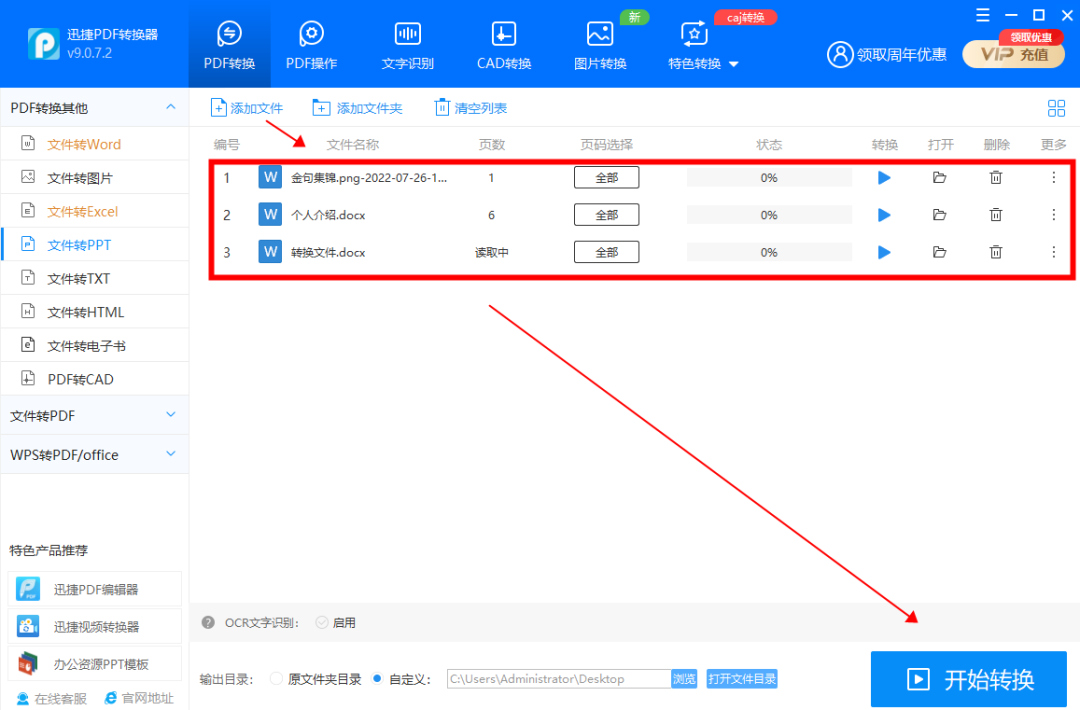Select the 自定义 output radio button
The height and width of the screenshot is (710, 1080).
click(377, 679)
